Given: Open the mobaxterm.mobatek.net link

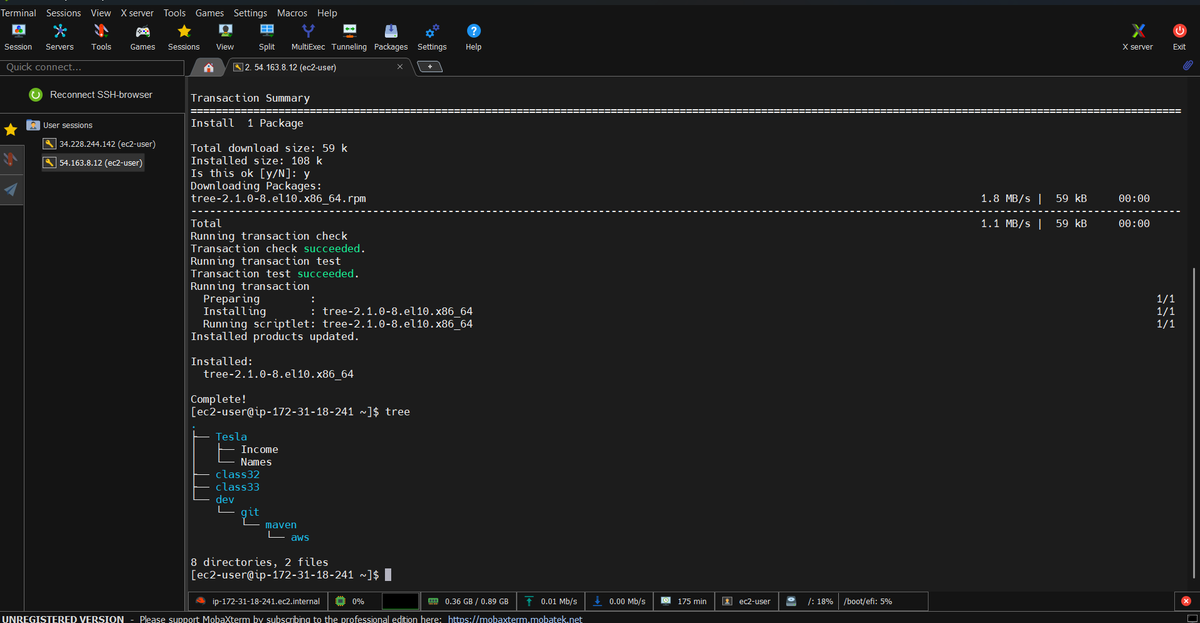Looking at the screenshot, I should pyautogui.click(x=515, y=619).
